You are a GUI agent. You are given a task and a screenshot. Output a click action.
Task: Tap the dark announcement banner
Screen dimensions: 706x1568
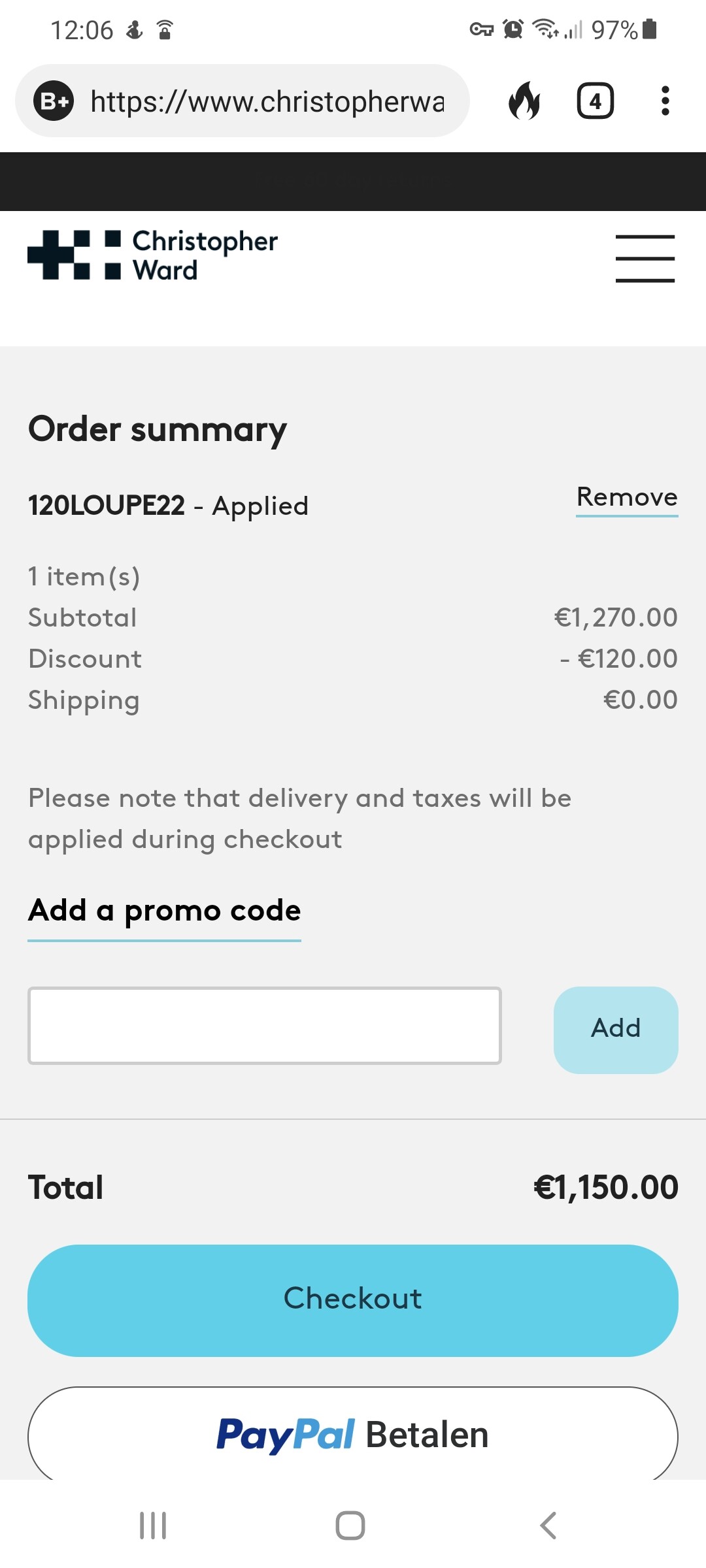353,181
